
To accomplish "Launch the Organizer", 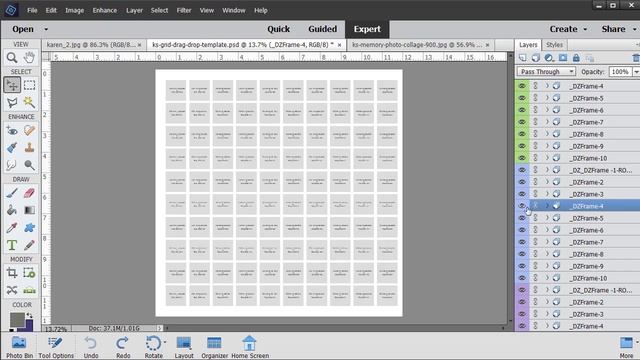I will pyautogui.click(x=214, y=347).
